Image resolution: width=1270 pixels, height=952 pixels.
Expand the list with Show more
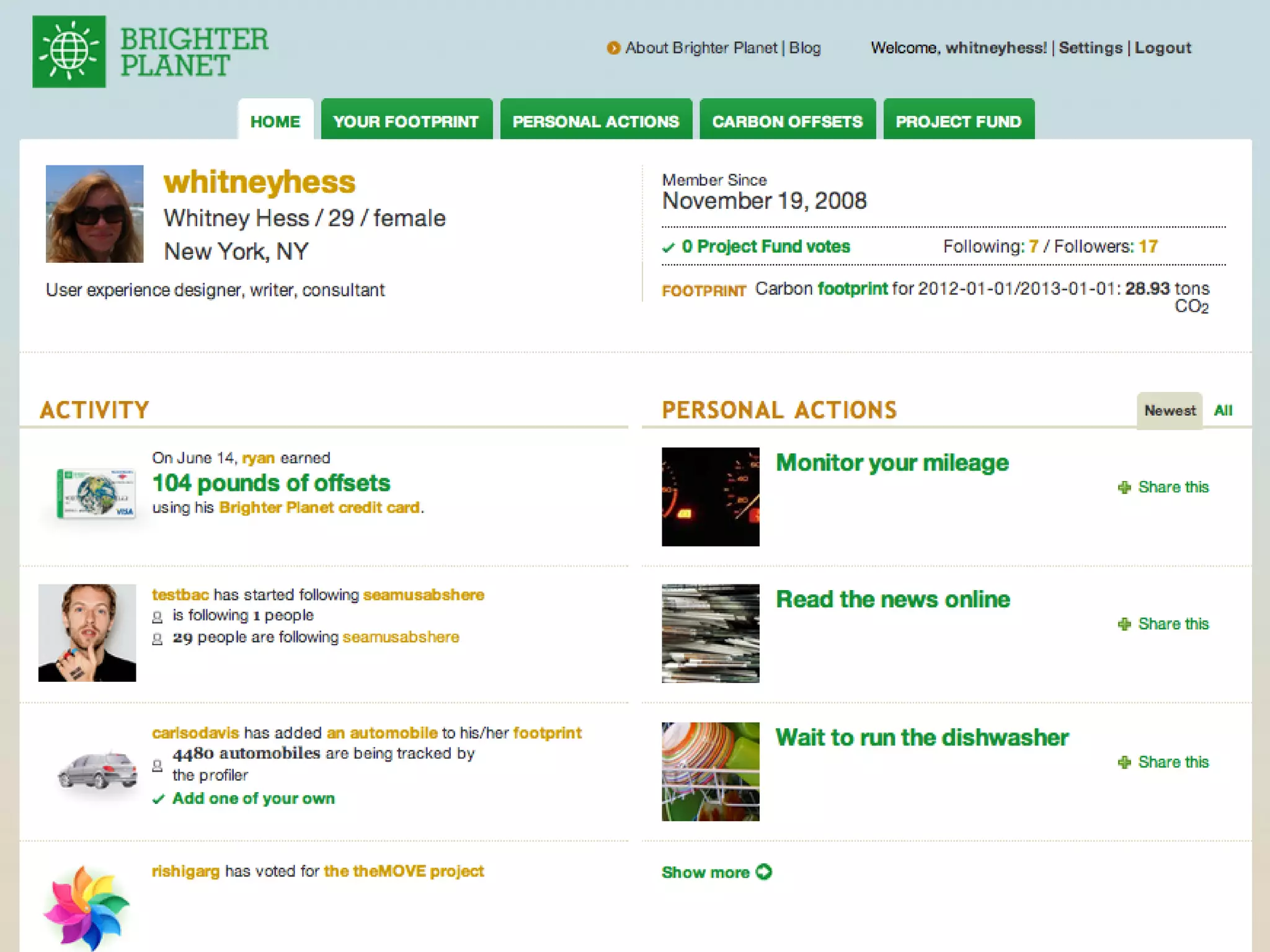pos(706,872)
